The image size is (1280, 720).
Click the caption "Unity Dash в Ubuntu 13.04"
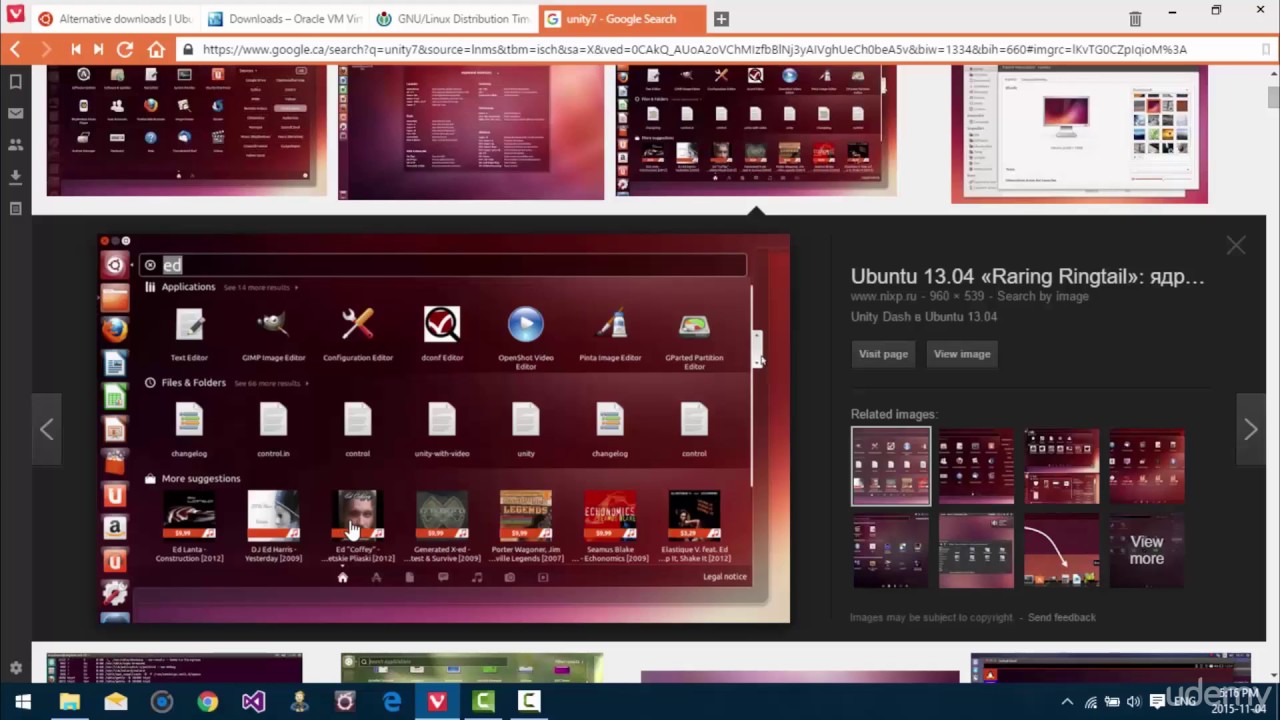coord(924,317)
